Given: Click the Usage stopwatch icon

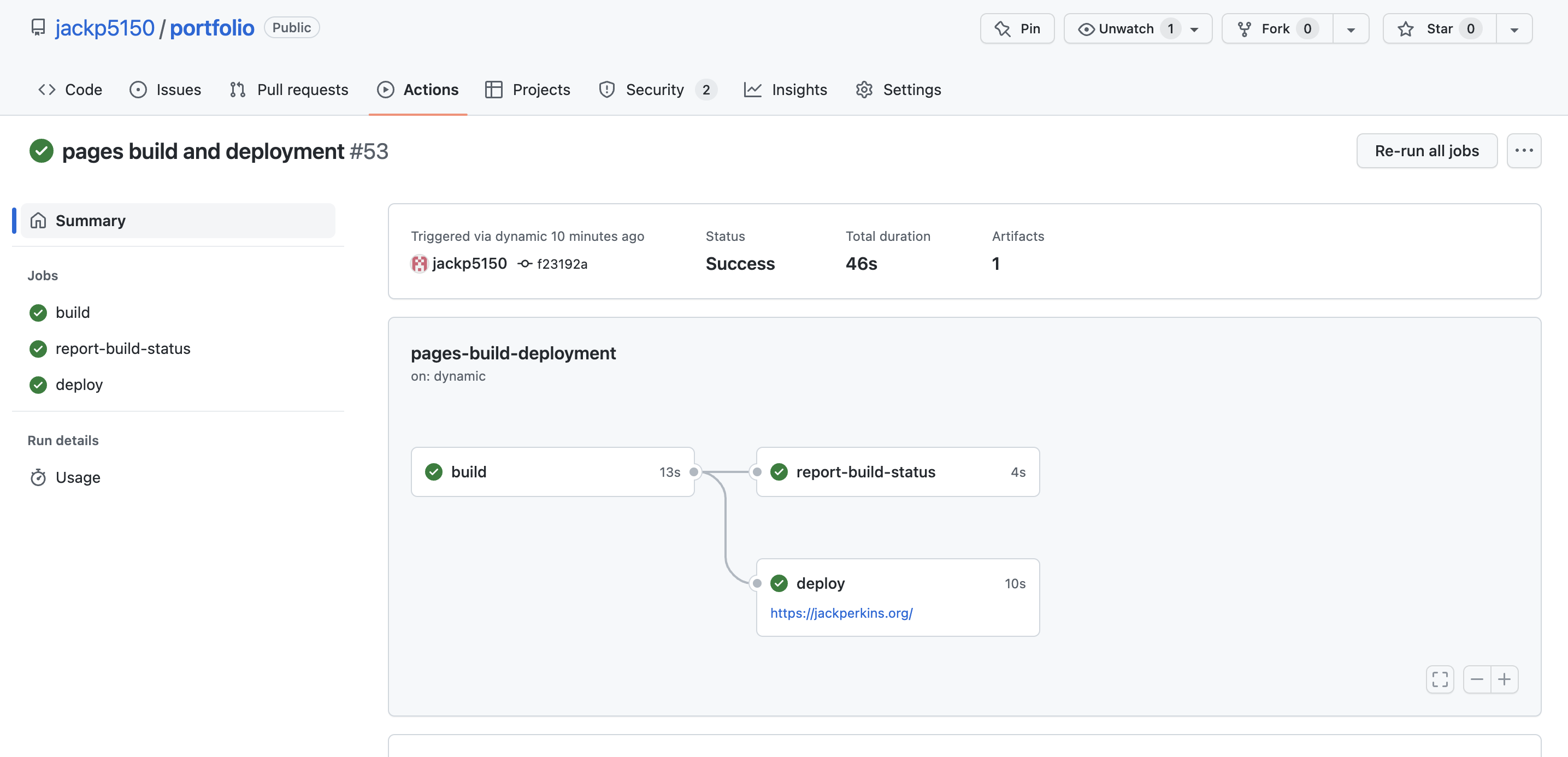Looking at the screenshot, I should (x=38, y=478).
